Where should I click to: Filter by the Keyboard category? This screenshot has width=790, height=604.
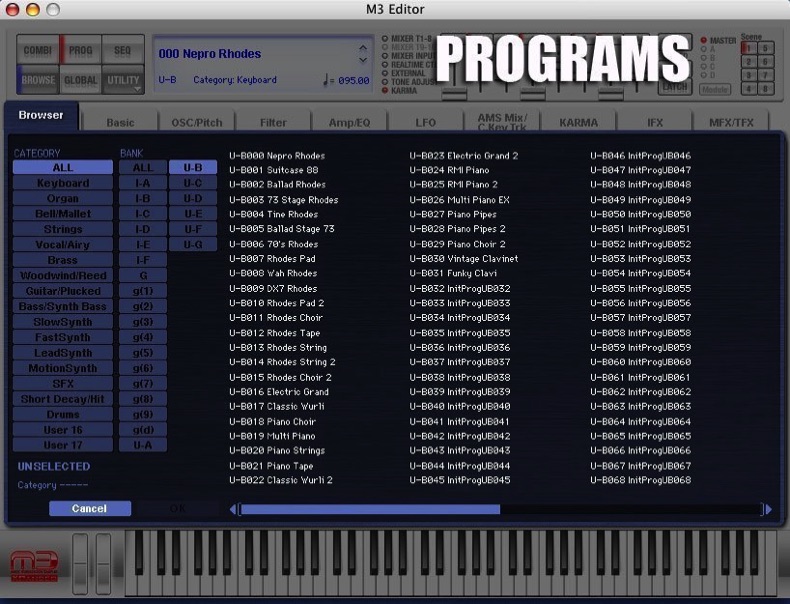click(63, 183)
